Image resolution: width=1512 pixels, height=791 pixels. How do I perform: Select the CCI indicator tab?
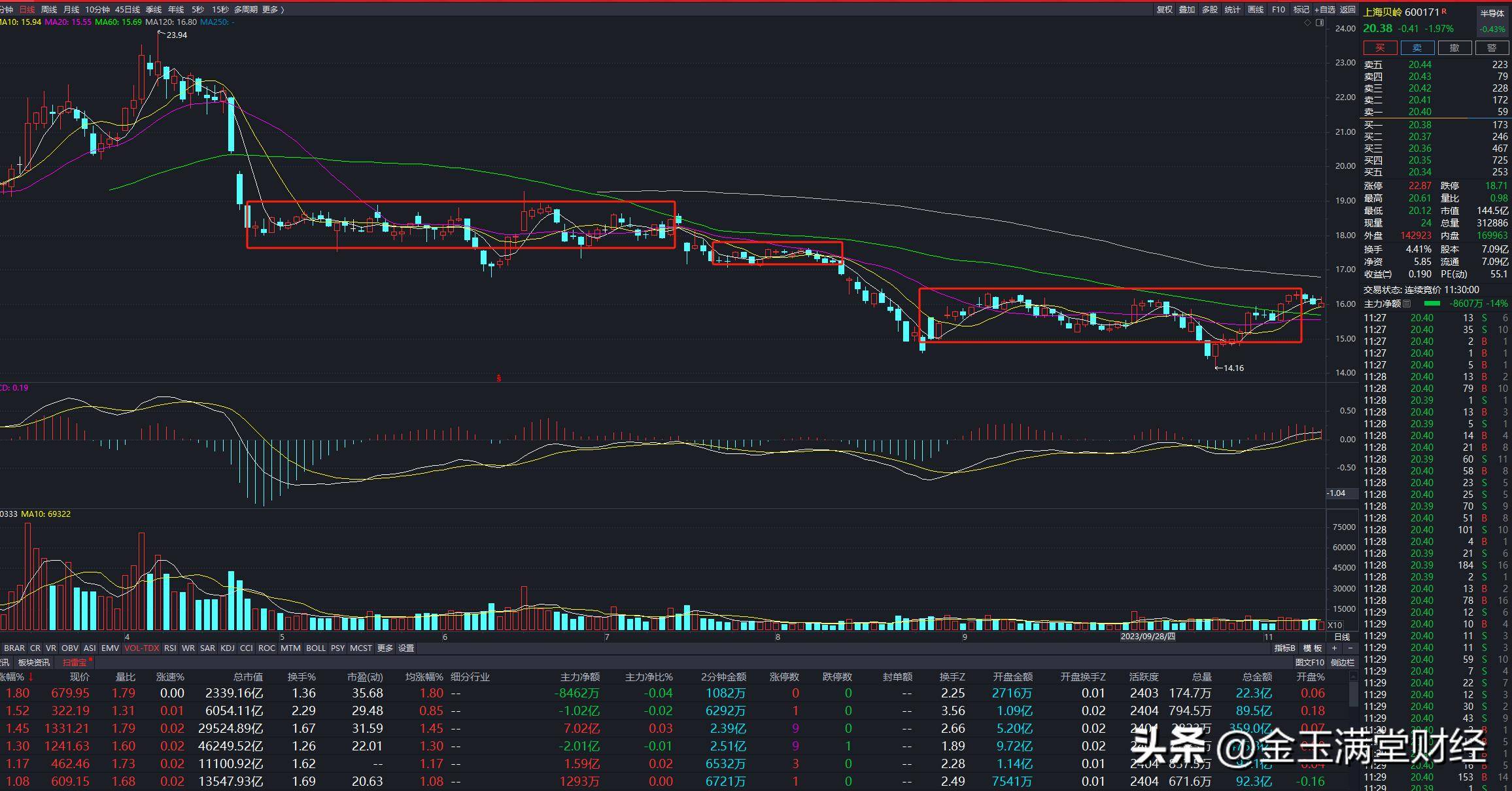pyautogui.click(x=247, y=648)
